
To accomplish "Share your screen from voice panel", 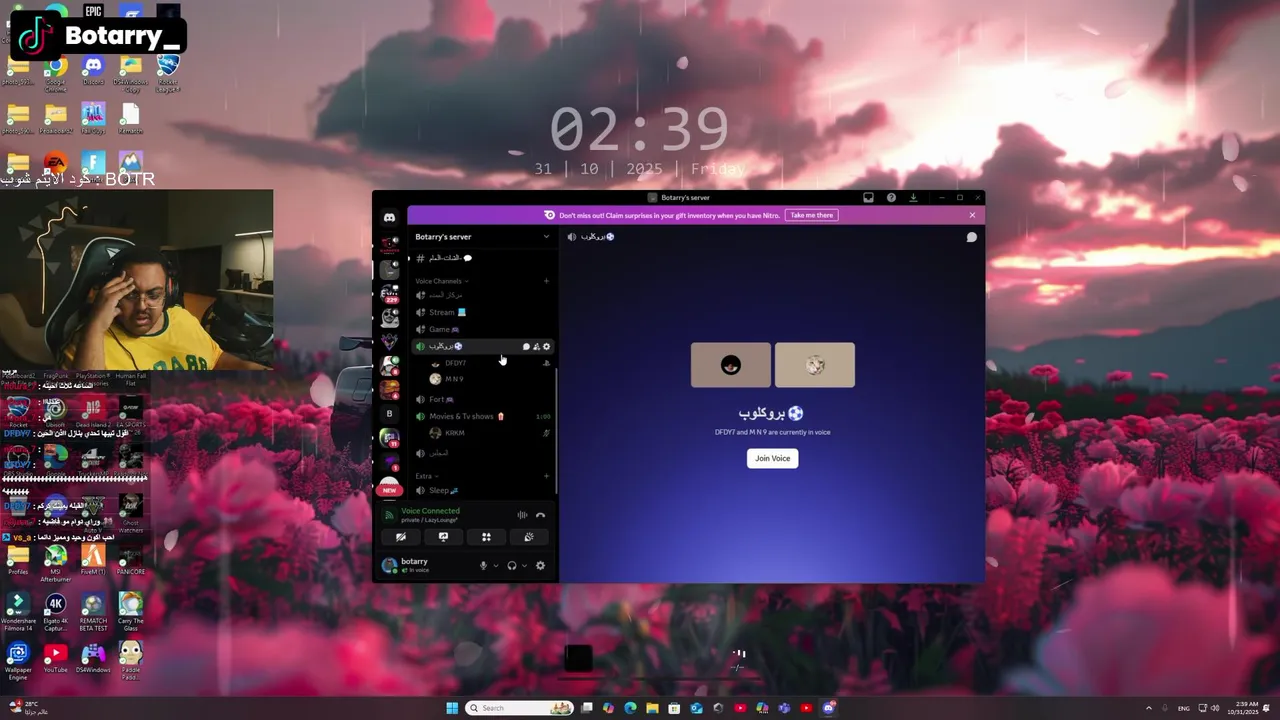I will (443, 537).
